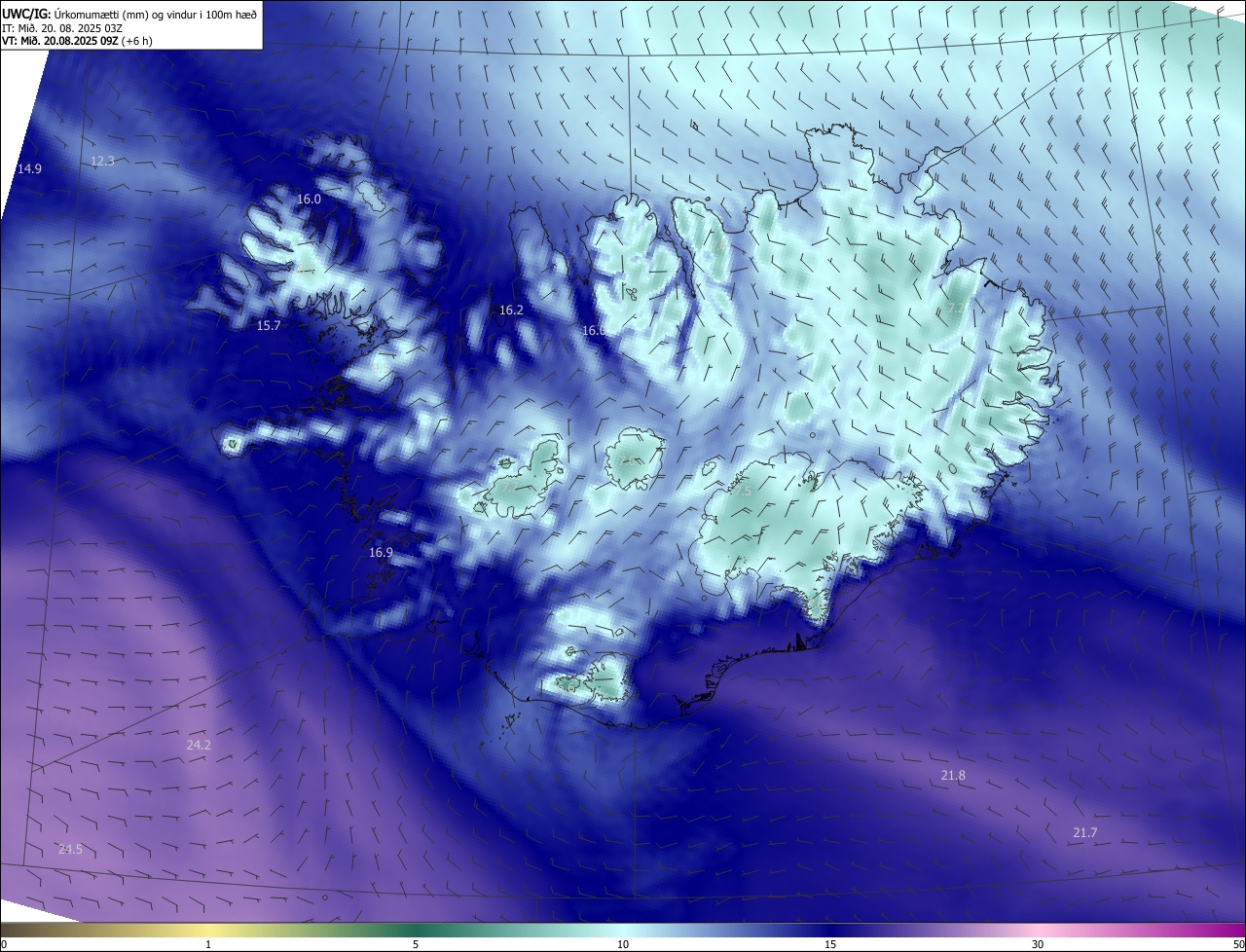Click the 14.9 value on the map
Image resolution: width=1246 pixels, height=952 pixels.
click(29, 169)
